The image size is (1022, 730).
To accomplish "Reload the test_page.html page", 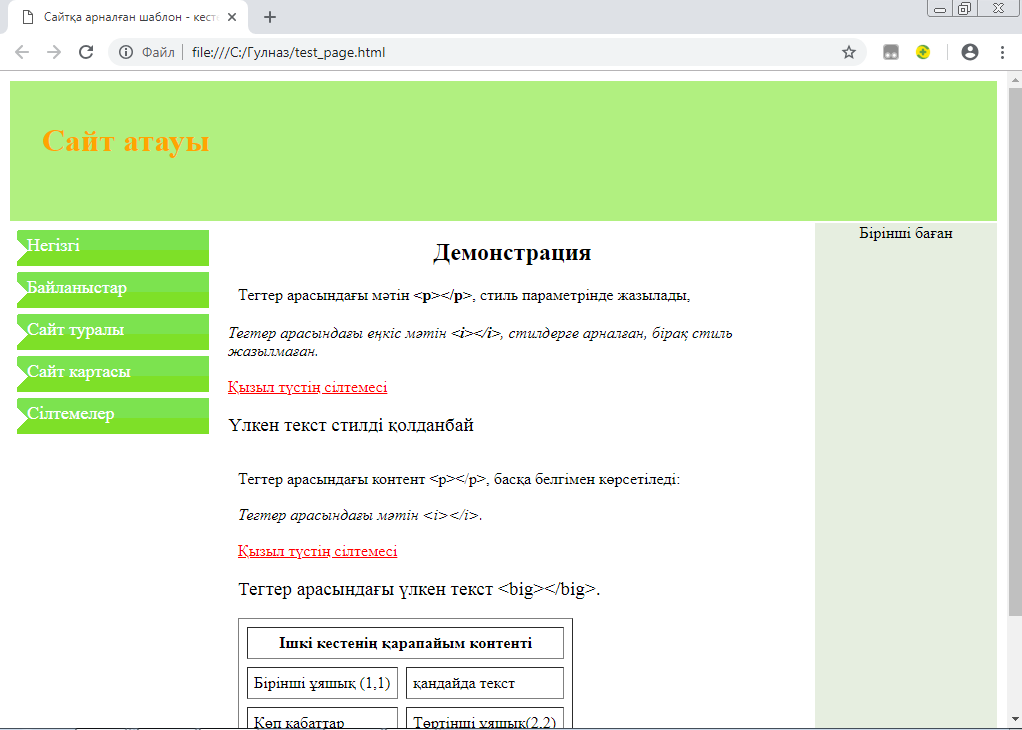I will point(86,52).
